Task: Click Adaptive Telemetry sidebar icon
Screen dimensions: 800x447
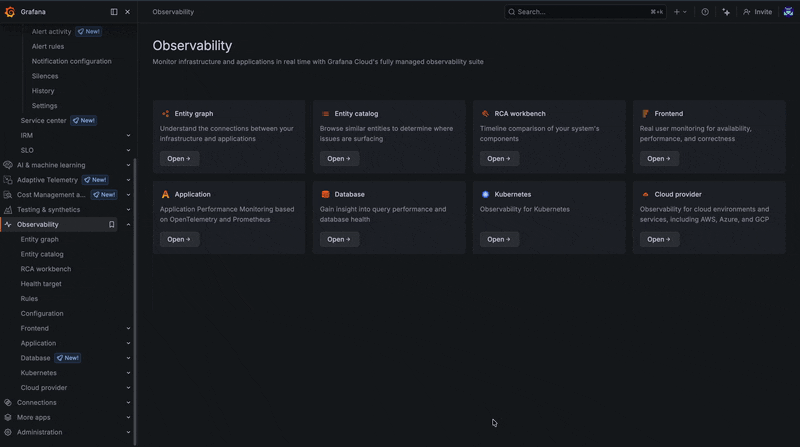Action: tap(8, 180)
